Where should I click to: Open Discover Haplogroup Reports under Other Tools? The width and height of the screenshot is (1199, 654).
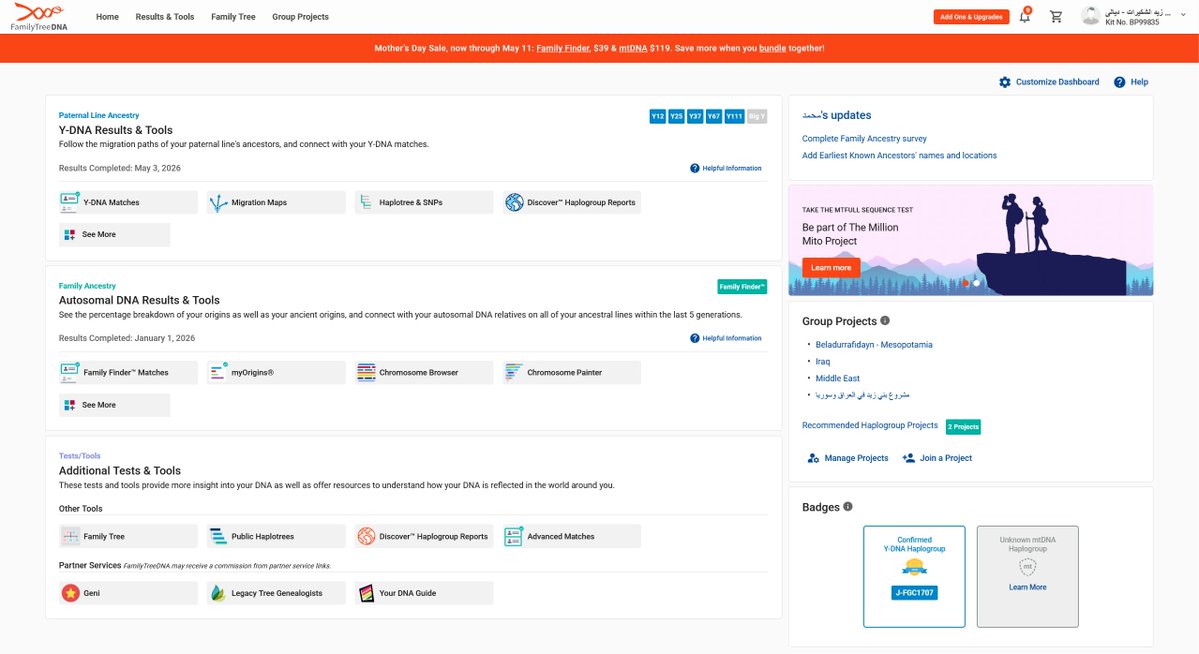click(x=424, y=536)
